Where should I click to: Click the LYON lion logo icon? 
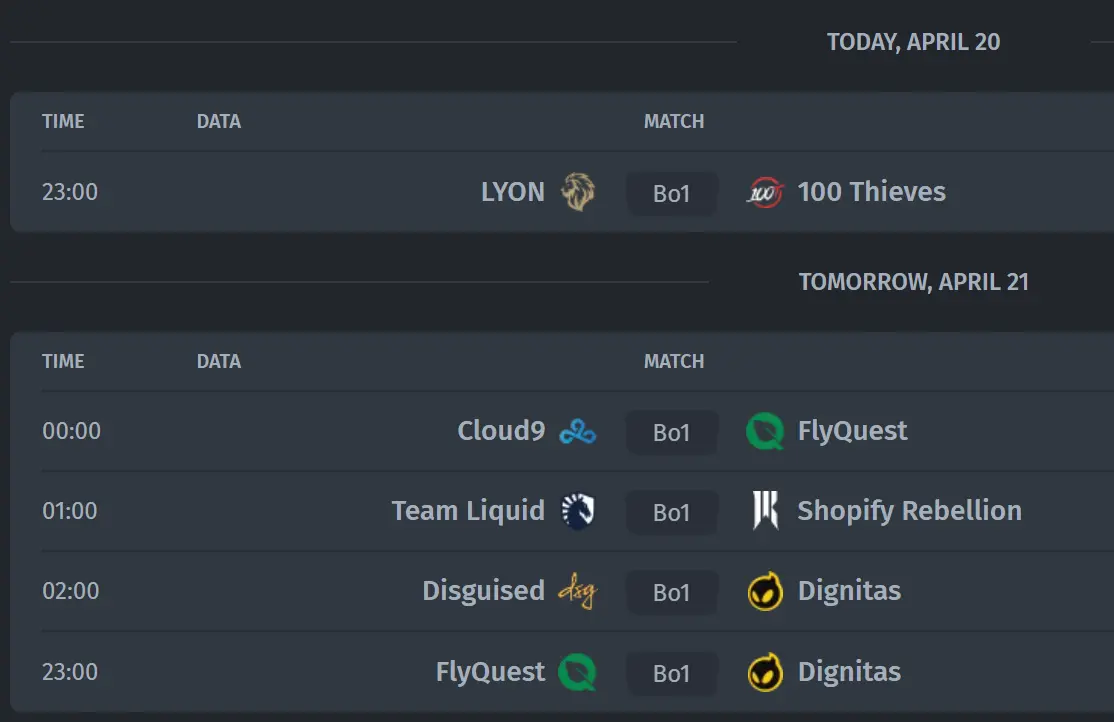[578, 192]
